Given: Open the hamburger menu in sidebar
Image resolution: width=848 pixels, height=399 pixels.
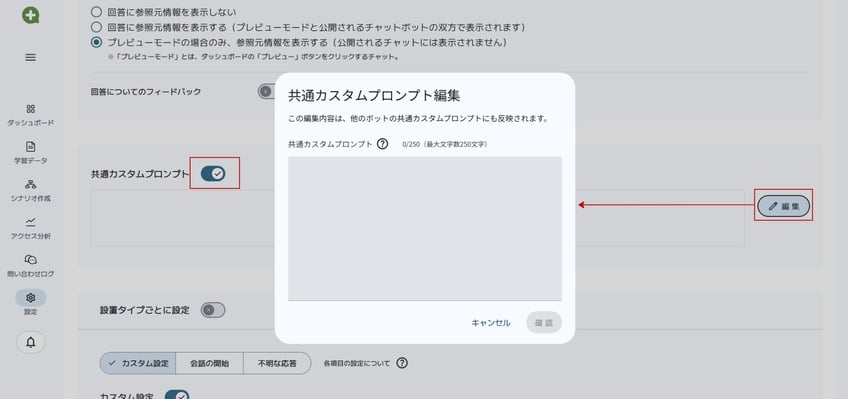Looking at the screenshot, I should click(31, 57).
